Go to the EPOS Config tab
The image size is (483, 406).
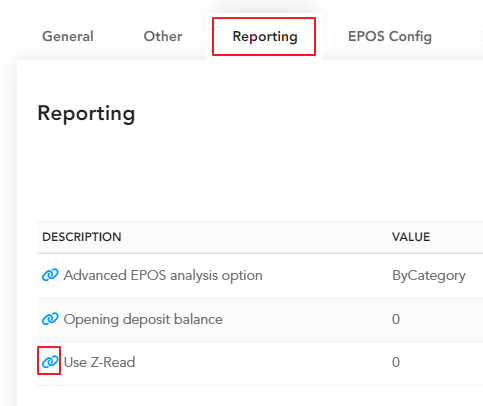point(390,36)
